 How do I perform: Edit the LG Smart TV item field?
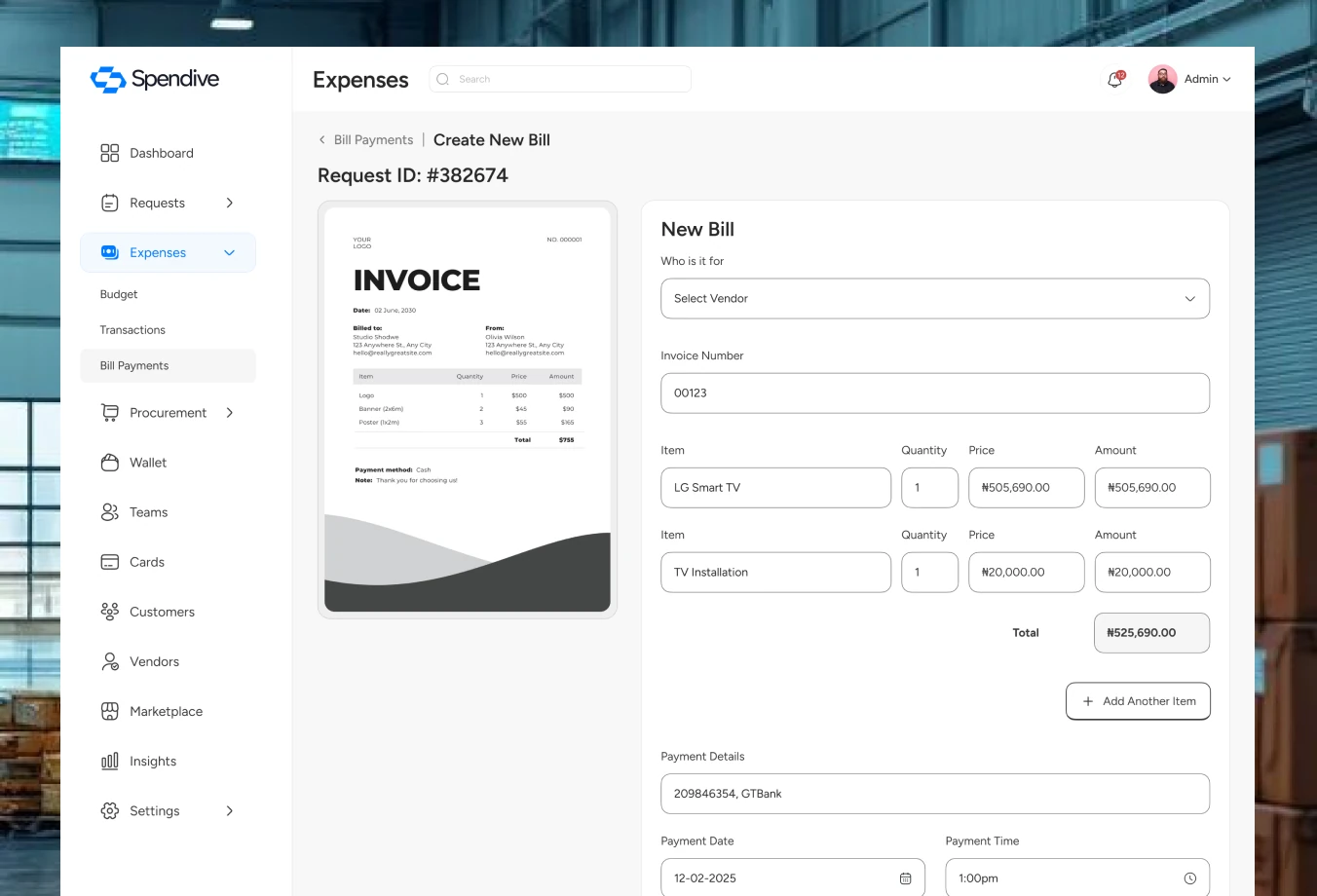[x=775, y=488]
